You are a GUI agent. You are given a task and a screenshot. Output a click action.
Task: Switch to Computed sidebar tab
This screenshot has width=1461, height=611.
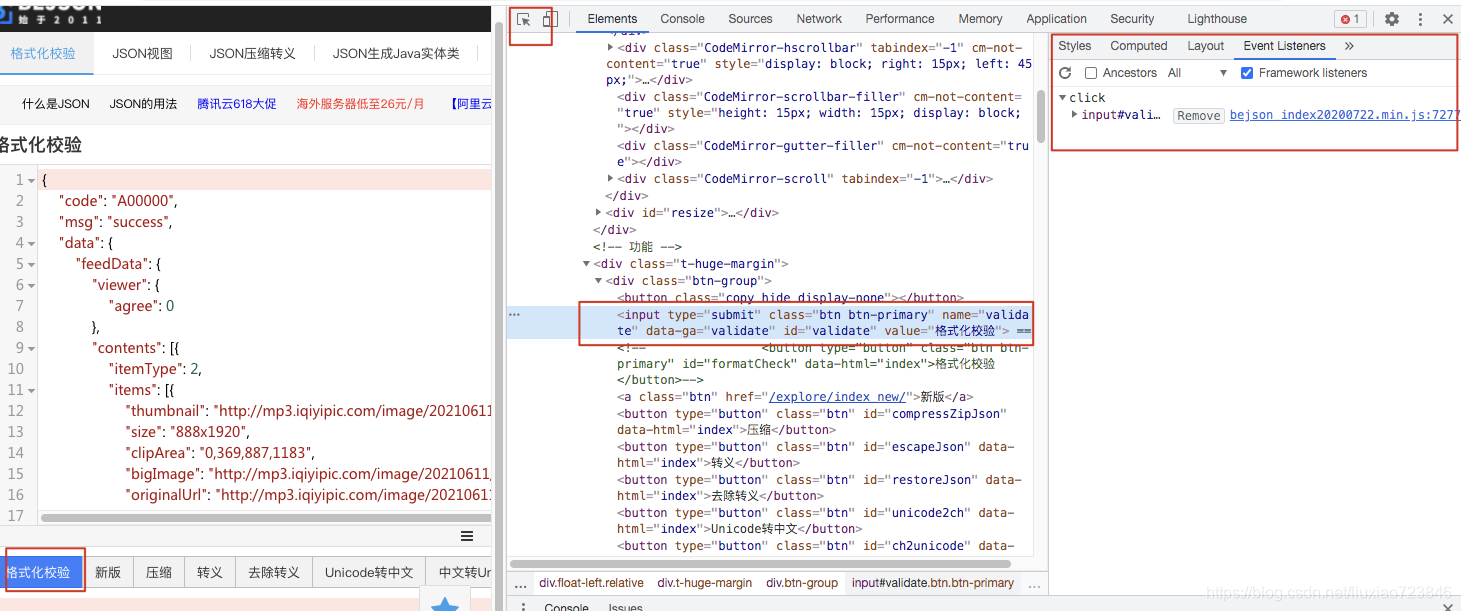1139,46
